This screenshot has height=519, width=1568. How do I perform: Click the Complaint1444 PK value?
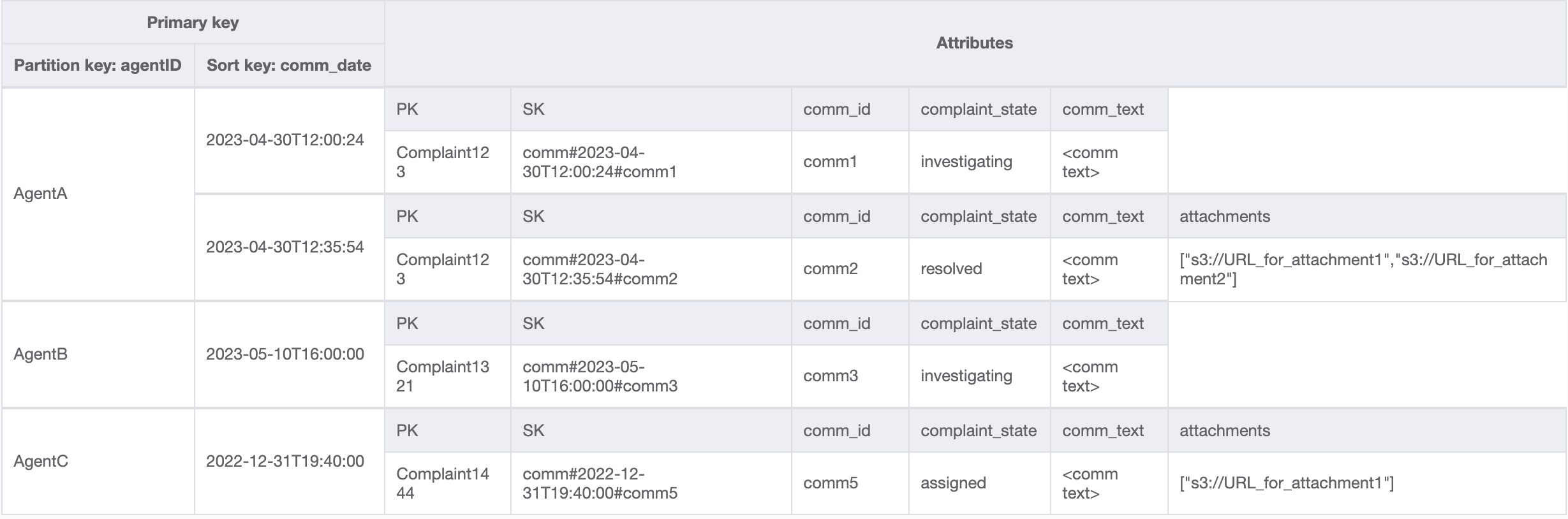(442, 483)
